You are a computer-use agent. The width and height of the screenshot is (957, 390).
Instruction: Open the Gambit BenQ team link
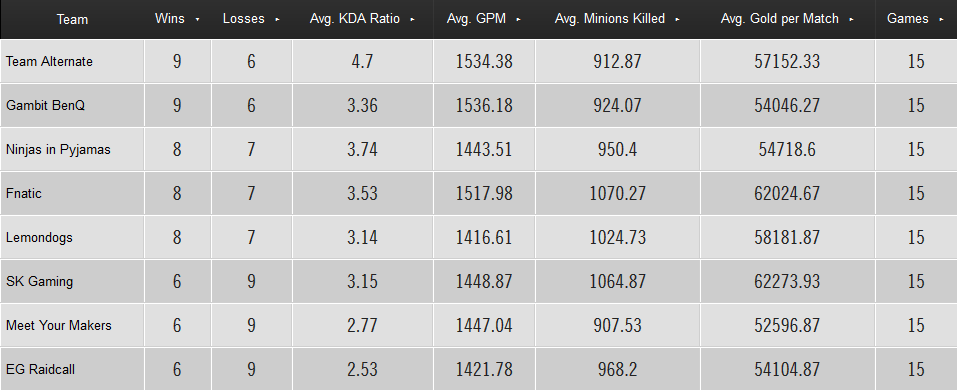click(x=45, y=106)
